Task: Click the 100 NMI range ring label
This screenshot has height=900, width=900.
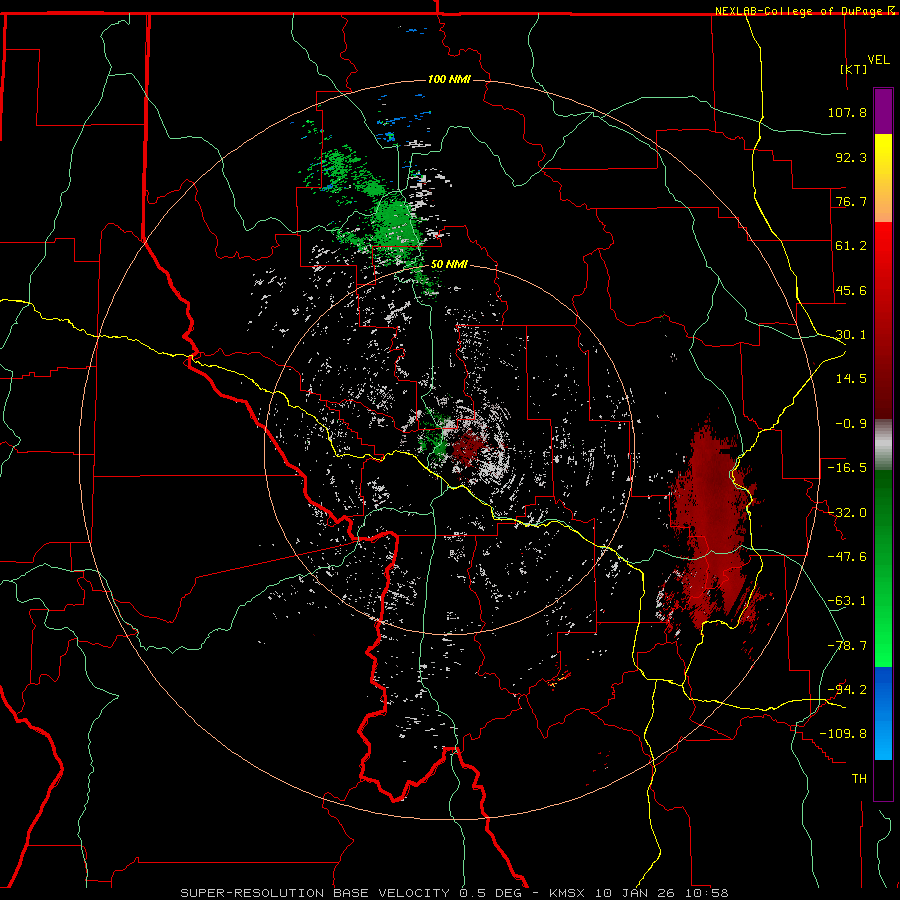Action: click(x=449, y=79)
